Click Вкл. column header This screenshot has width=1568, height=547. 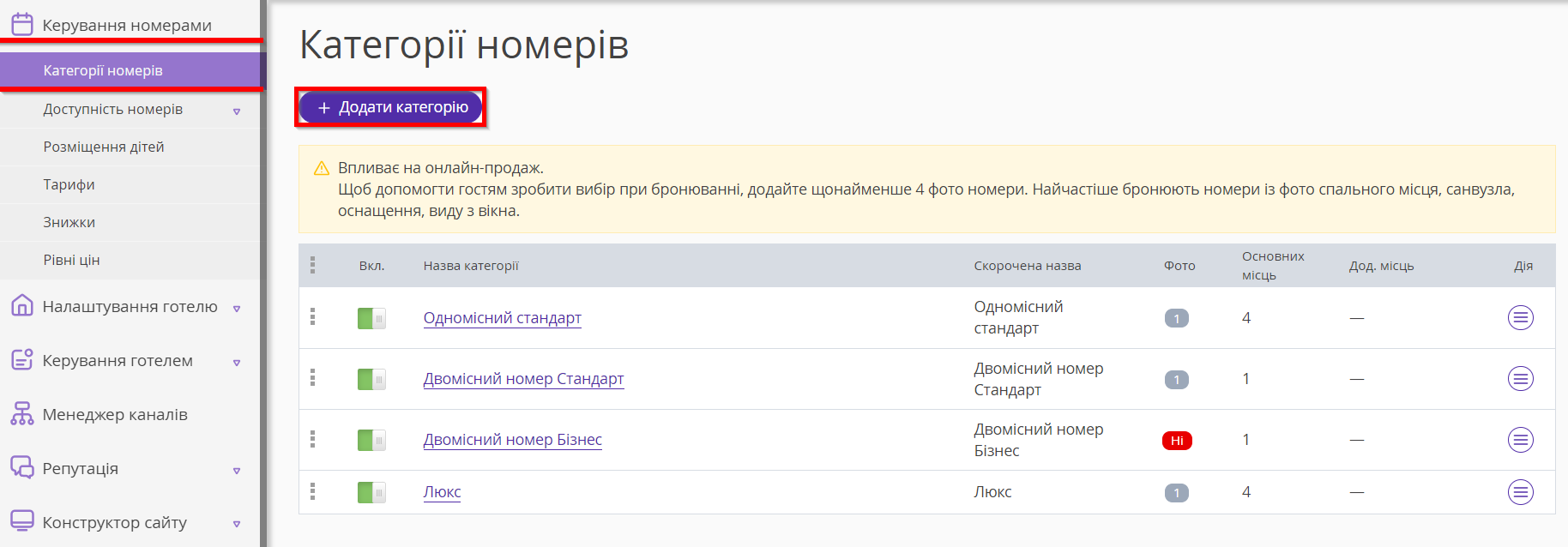click(x=371, y=266)
